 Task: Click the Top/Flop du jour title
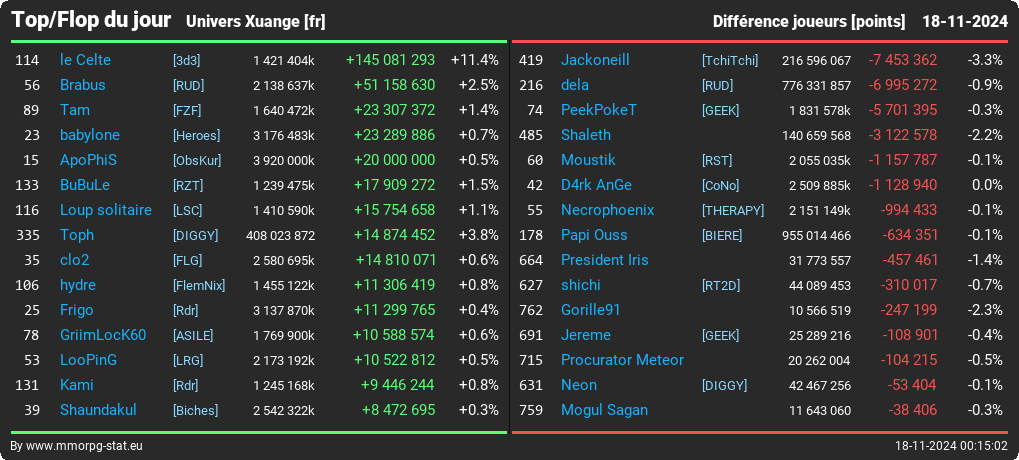92,20
